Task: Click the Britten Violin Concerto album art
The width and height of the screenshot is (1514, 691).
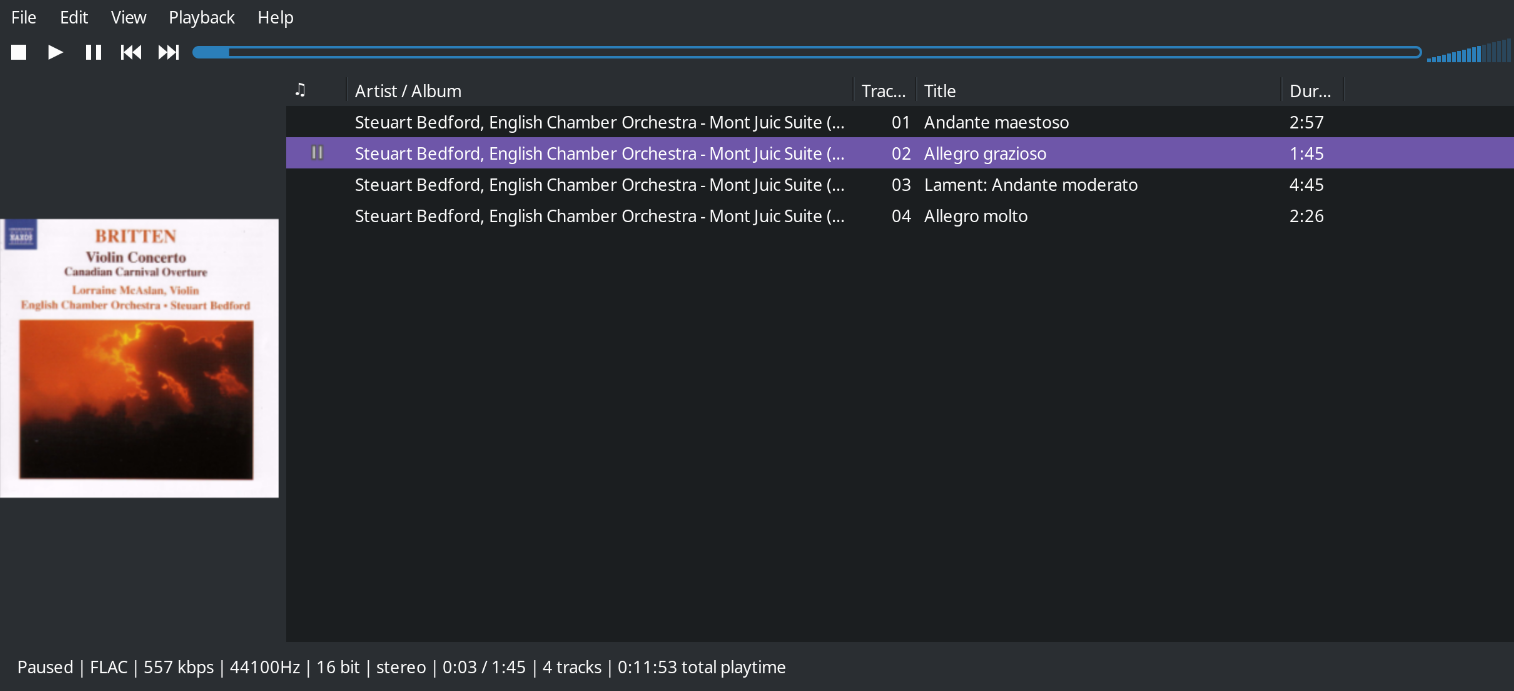Action: (x=139, y=357)
